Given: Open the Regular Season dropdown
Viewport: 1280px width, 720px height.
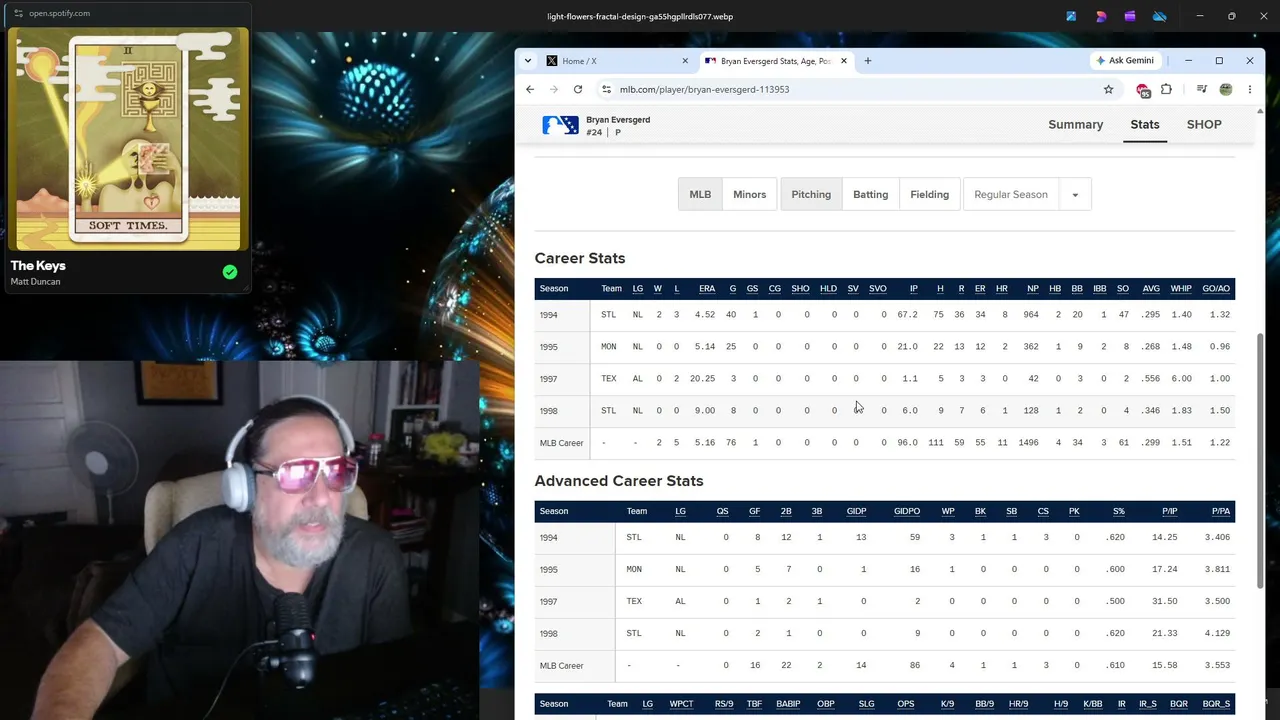Looking at the screenshot, I should (x=1027, y=194).
